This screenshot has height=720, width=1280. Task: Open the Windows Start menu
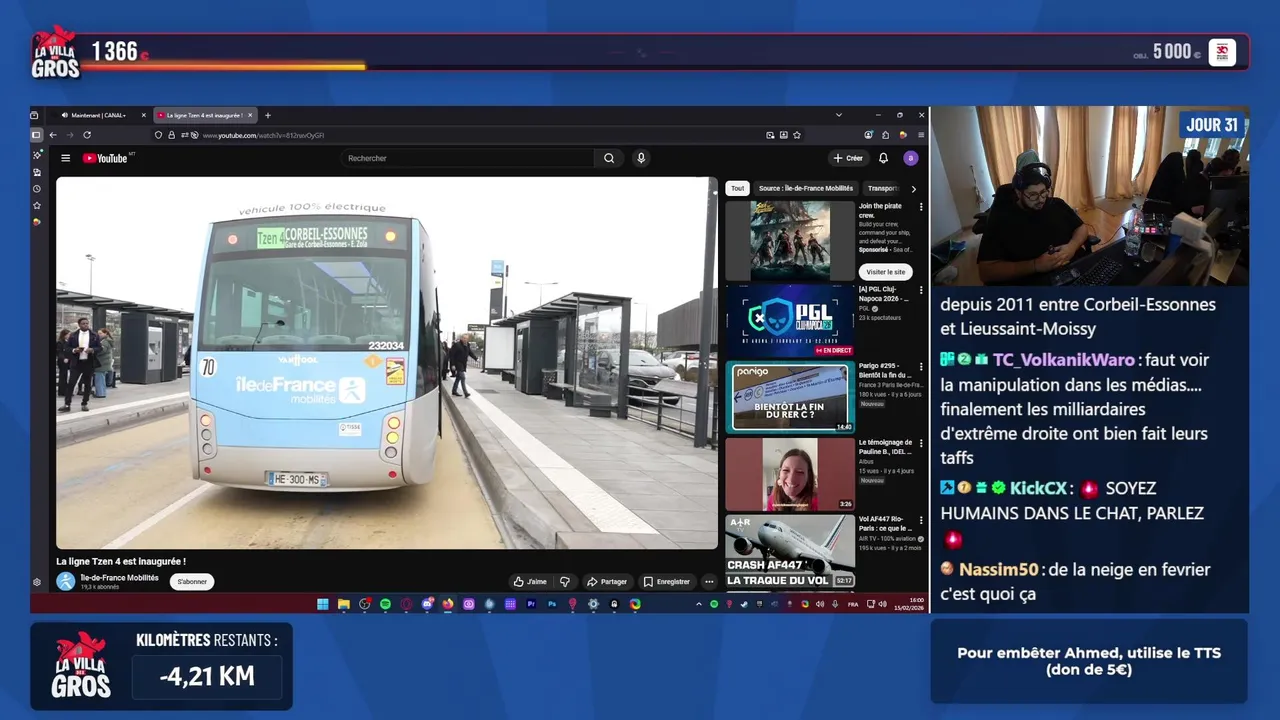[x=323, y=604]
